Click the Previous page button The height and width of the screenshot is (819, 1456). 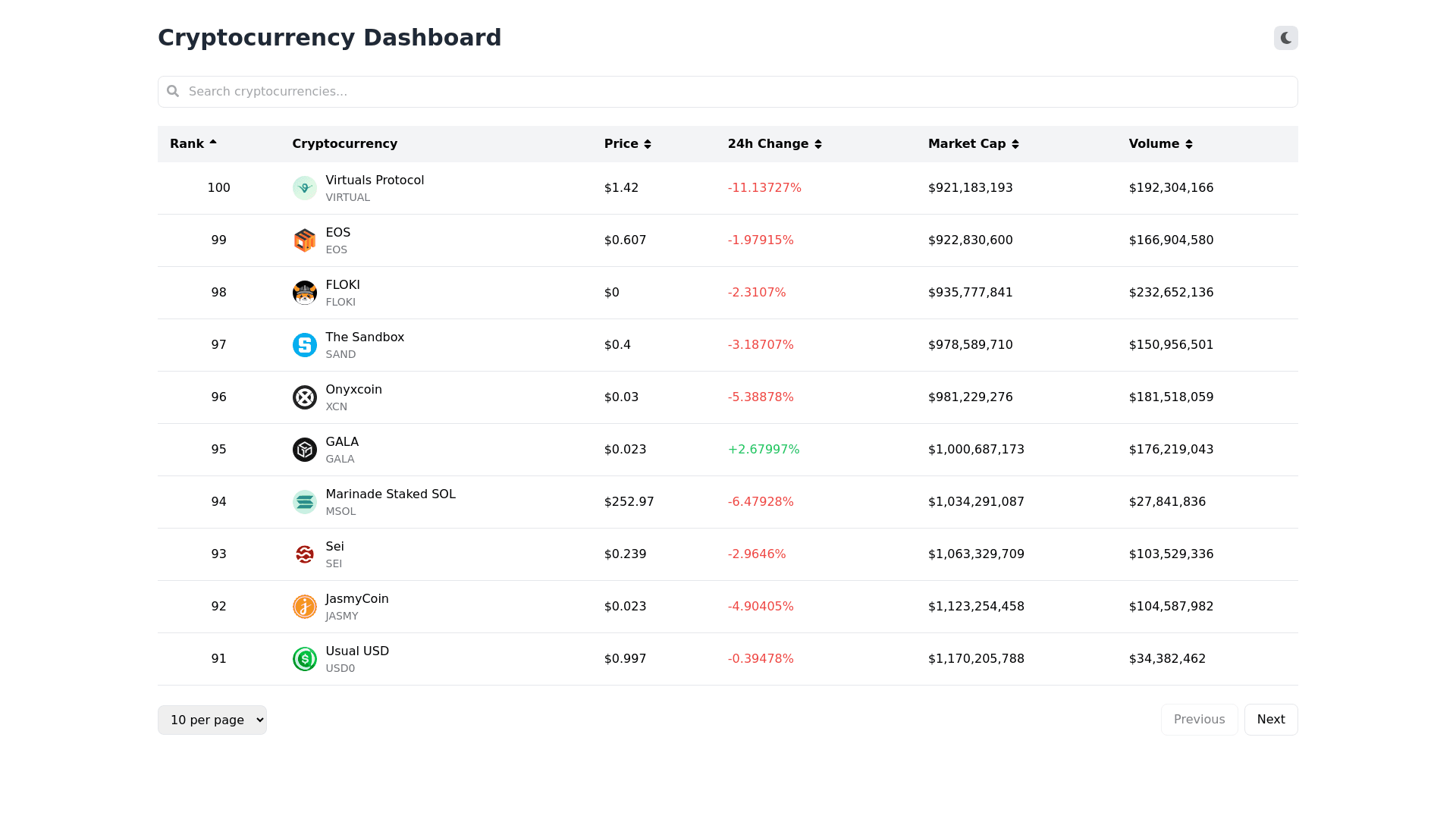[1199, 720]
